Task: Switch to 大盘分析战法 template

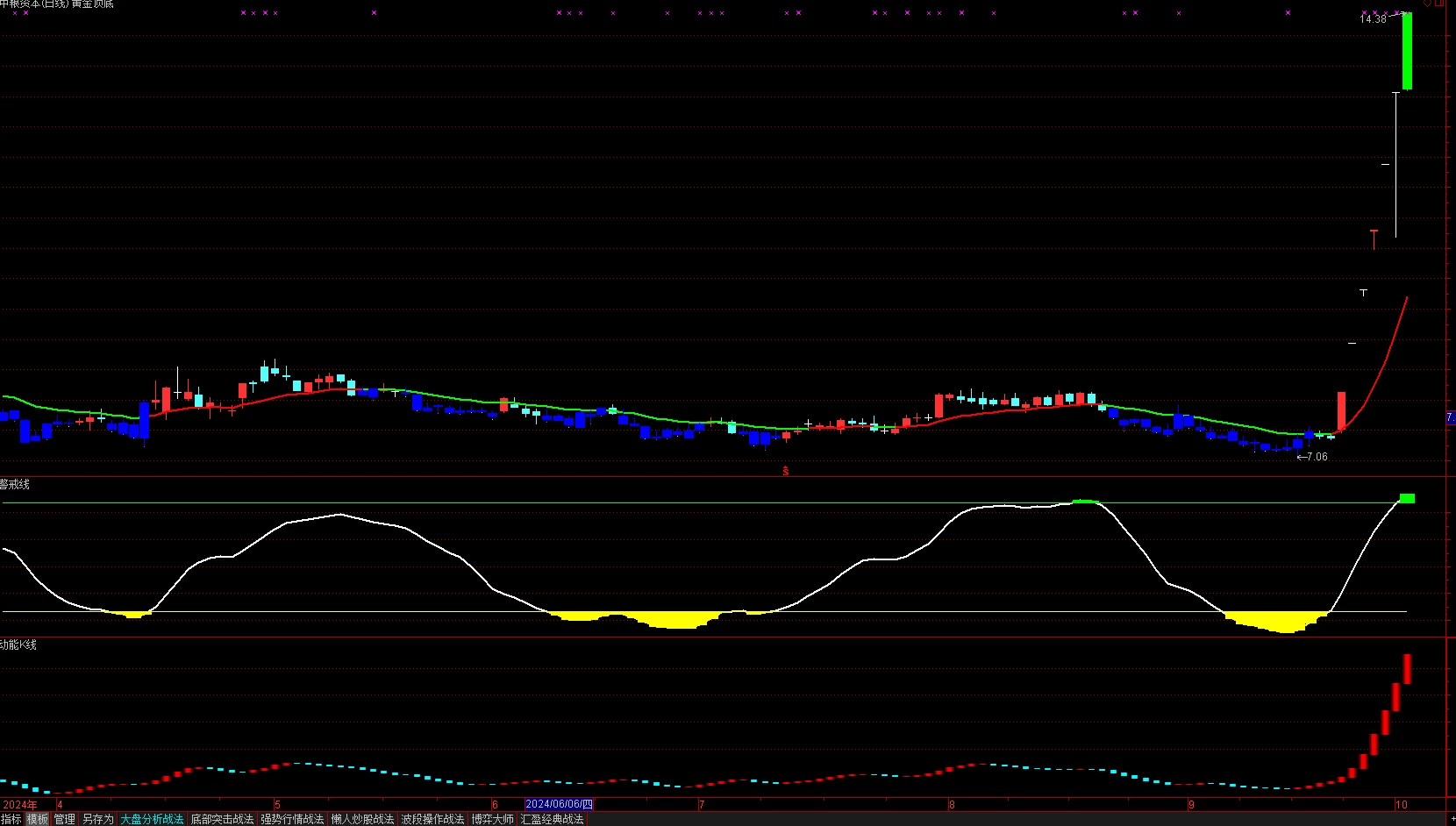Action: pos(153,819)
